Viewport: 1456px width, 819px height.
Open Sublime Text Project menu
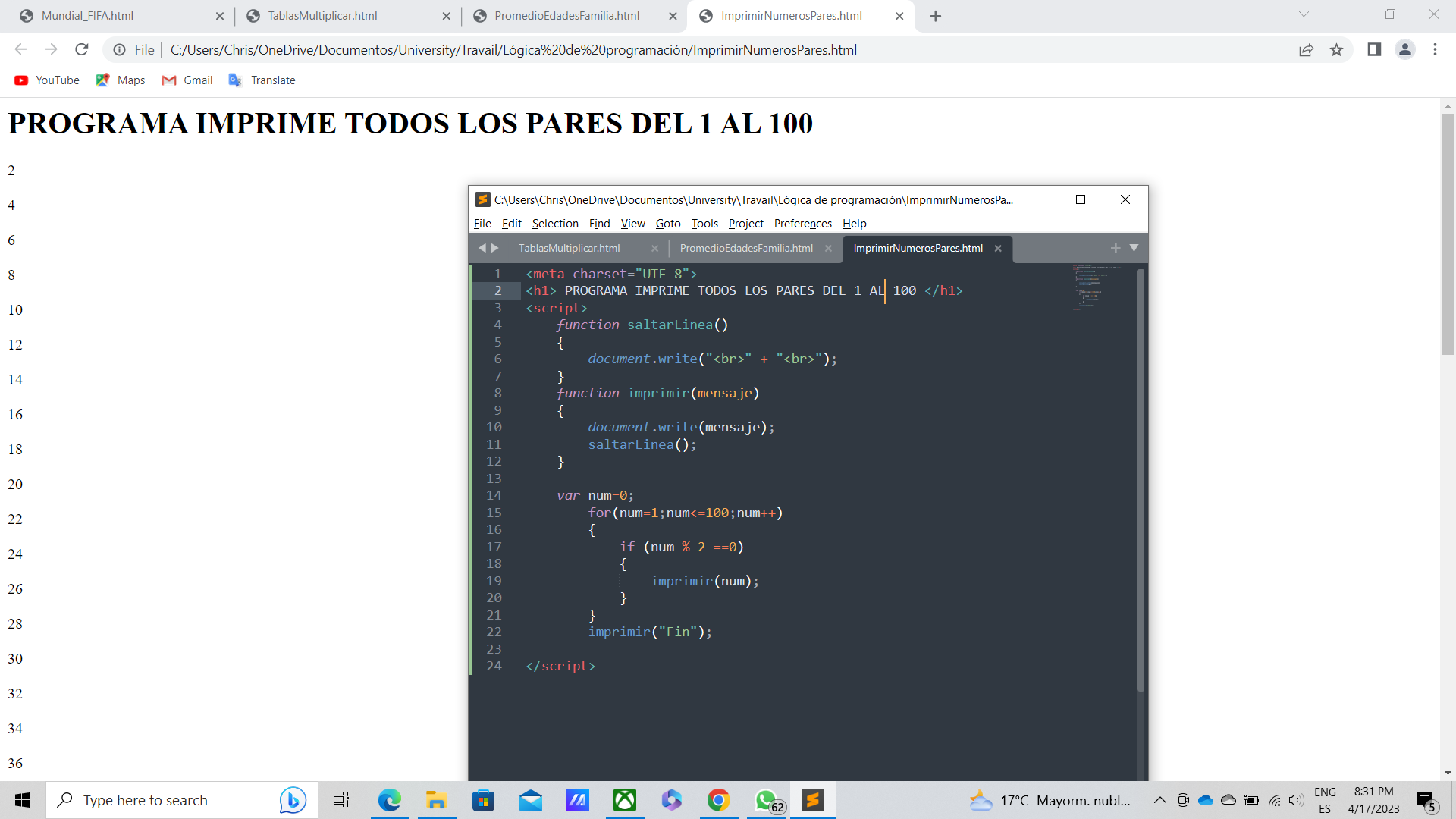746,224
